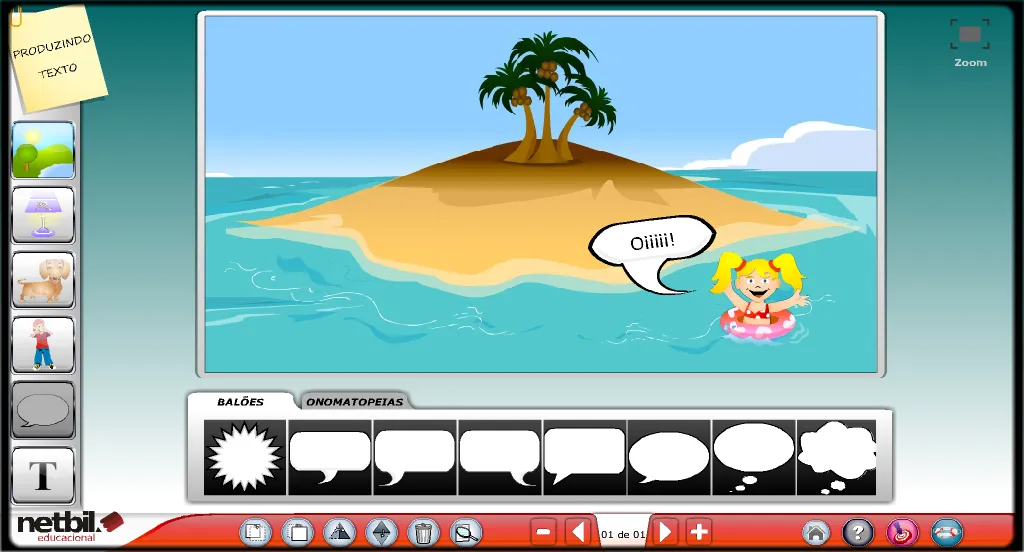Click the paste icon in bottom toolbar
The width and height of the screenshot is (1024, 552).
pos(297,532)
